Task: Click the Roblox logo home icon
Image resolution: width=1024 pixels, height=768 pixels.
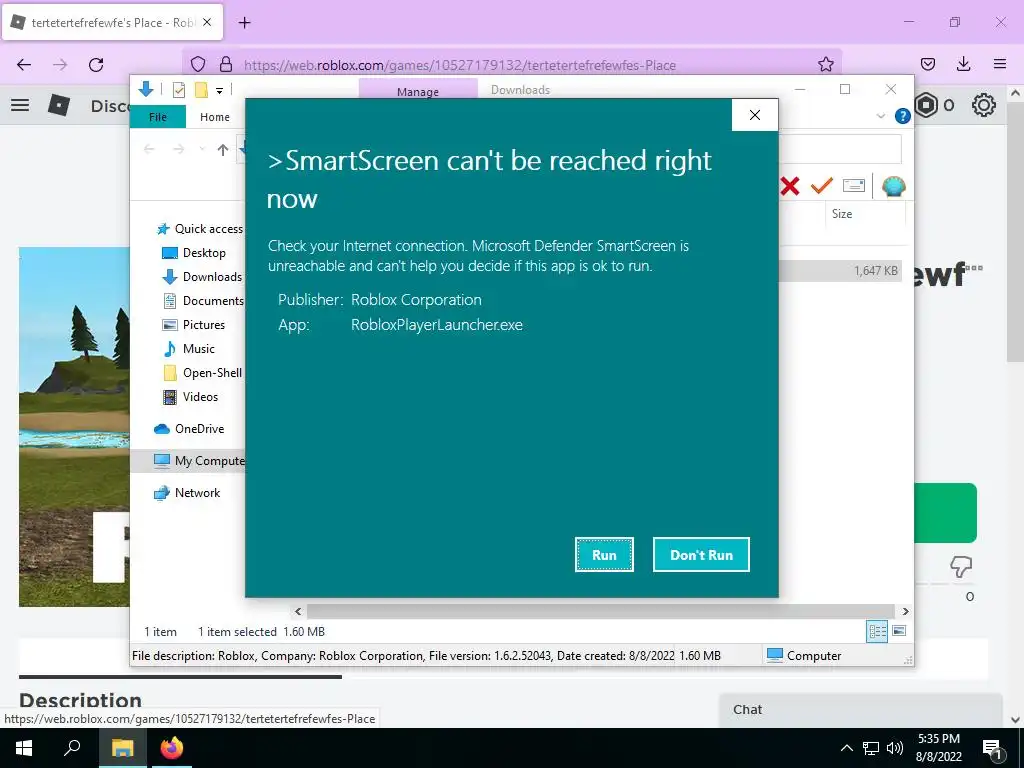Action: coord(59,105)
